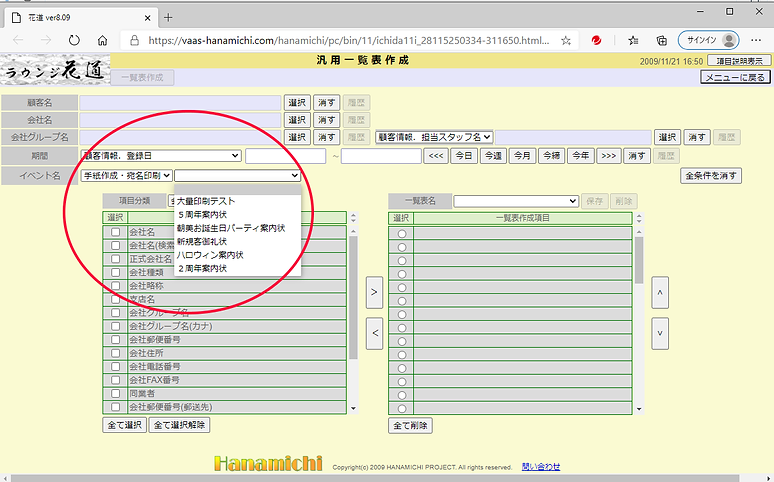Open the favorites list icon

(x=633, y=40)
